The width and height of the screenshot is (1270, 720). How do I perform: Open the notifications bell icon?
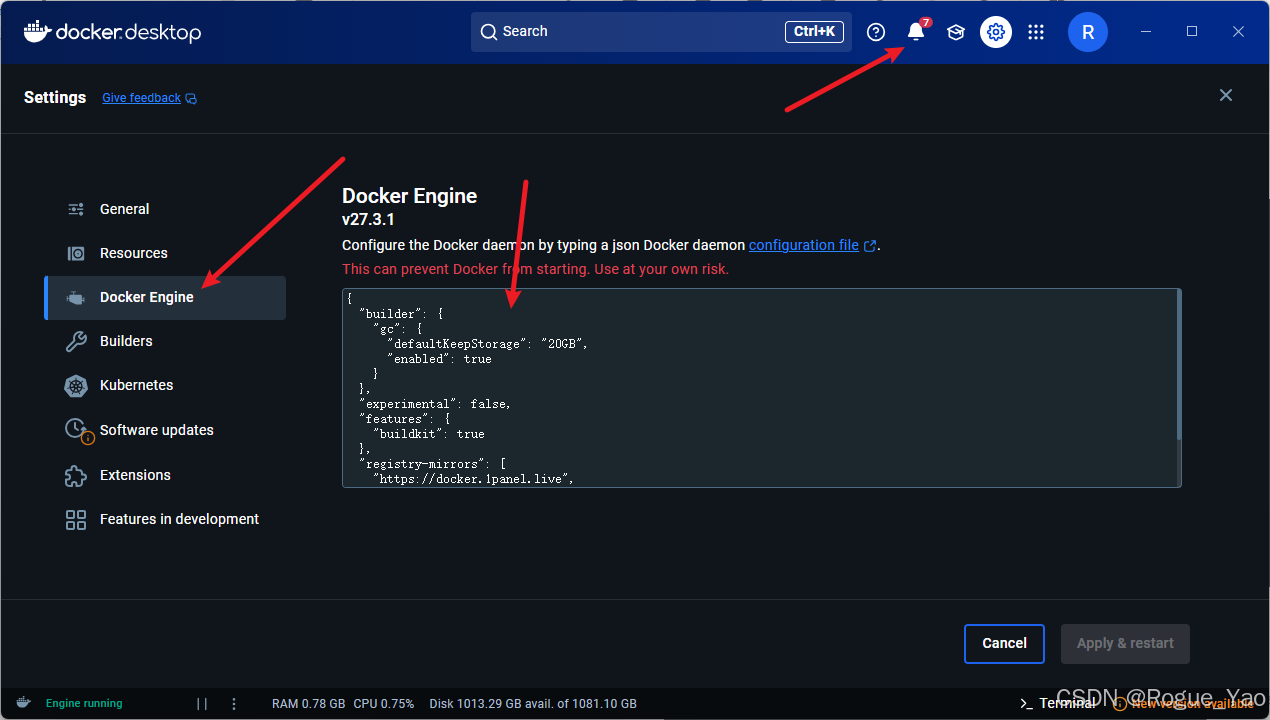(x=916, y=32)
